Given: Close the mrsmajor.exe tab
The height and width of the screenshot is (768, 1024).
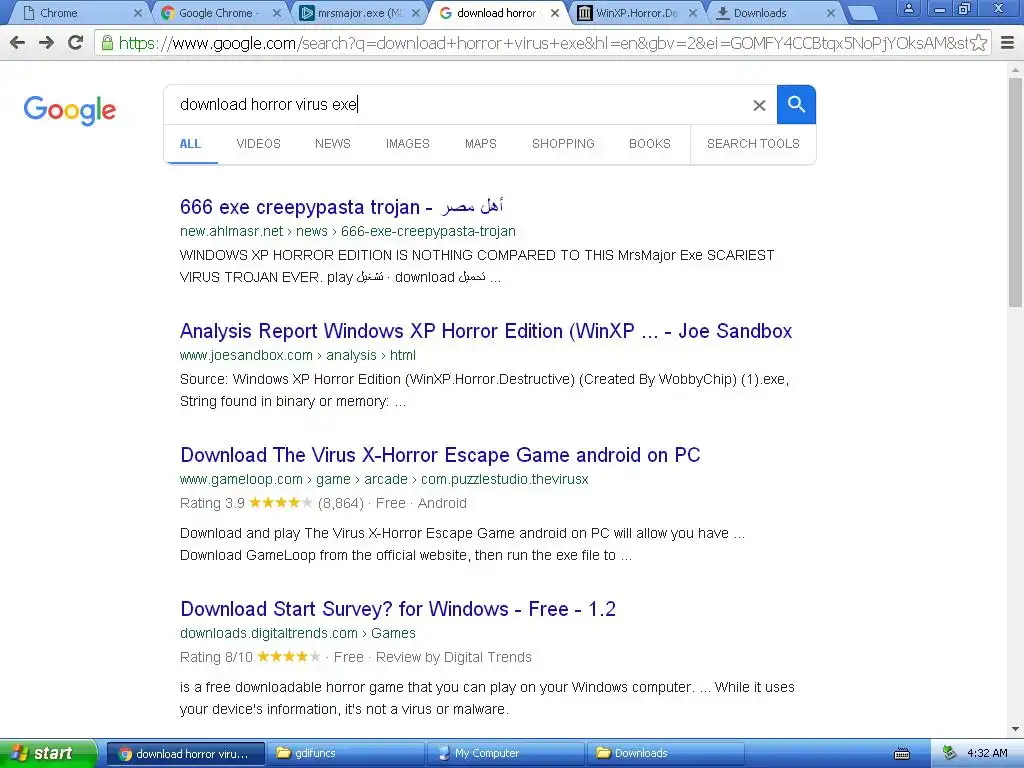Looking at the screenshot, I should (x=416, y=13).
